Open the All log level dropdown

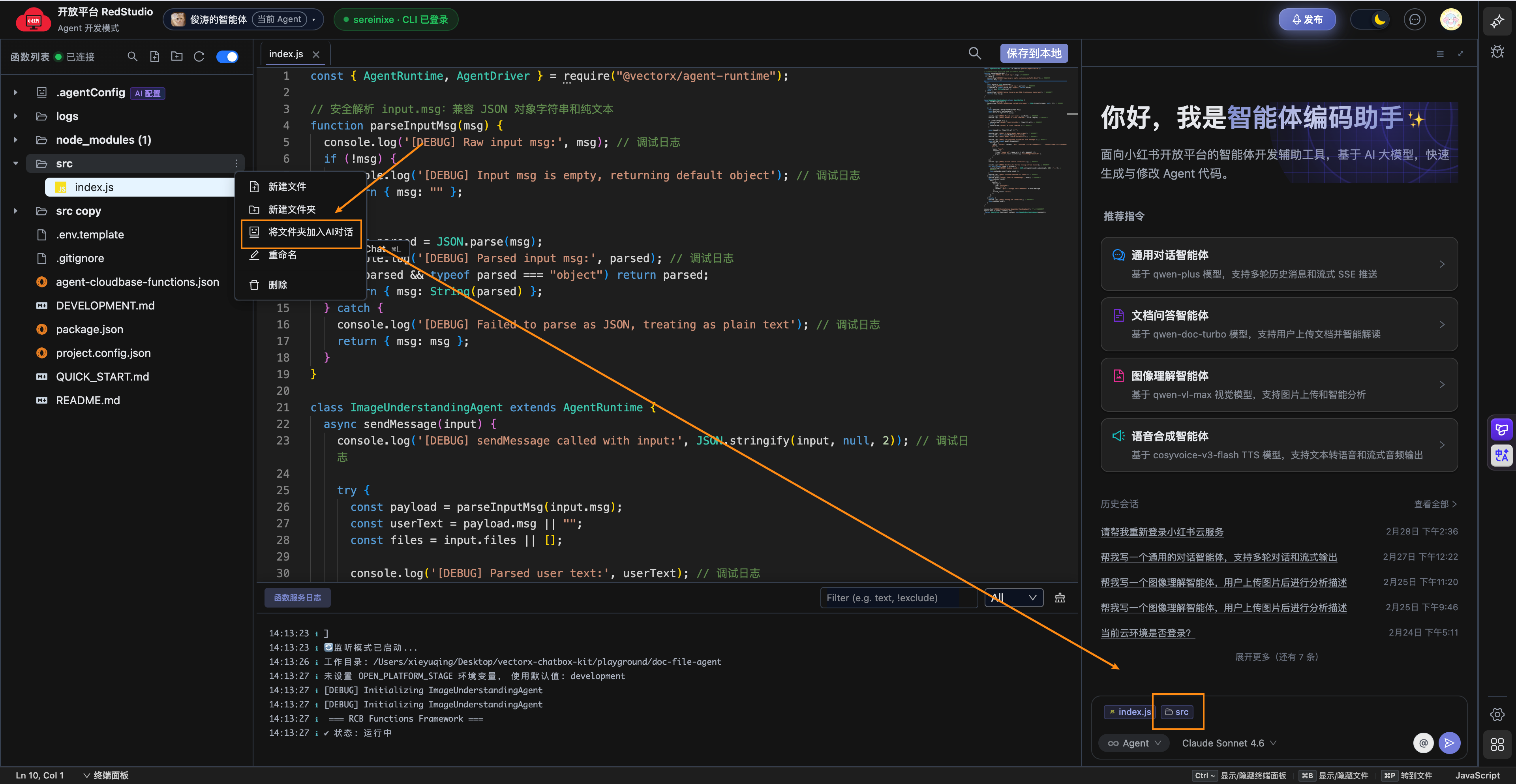1014,597
